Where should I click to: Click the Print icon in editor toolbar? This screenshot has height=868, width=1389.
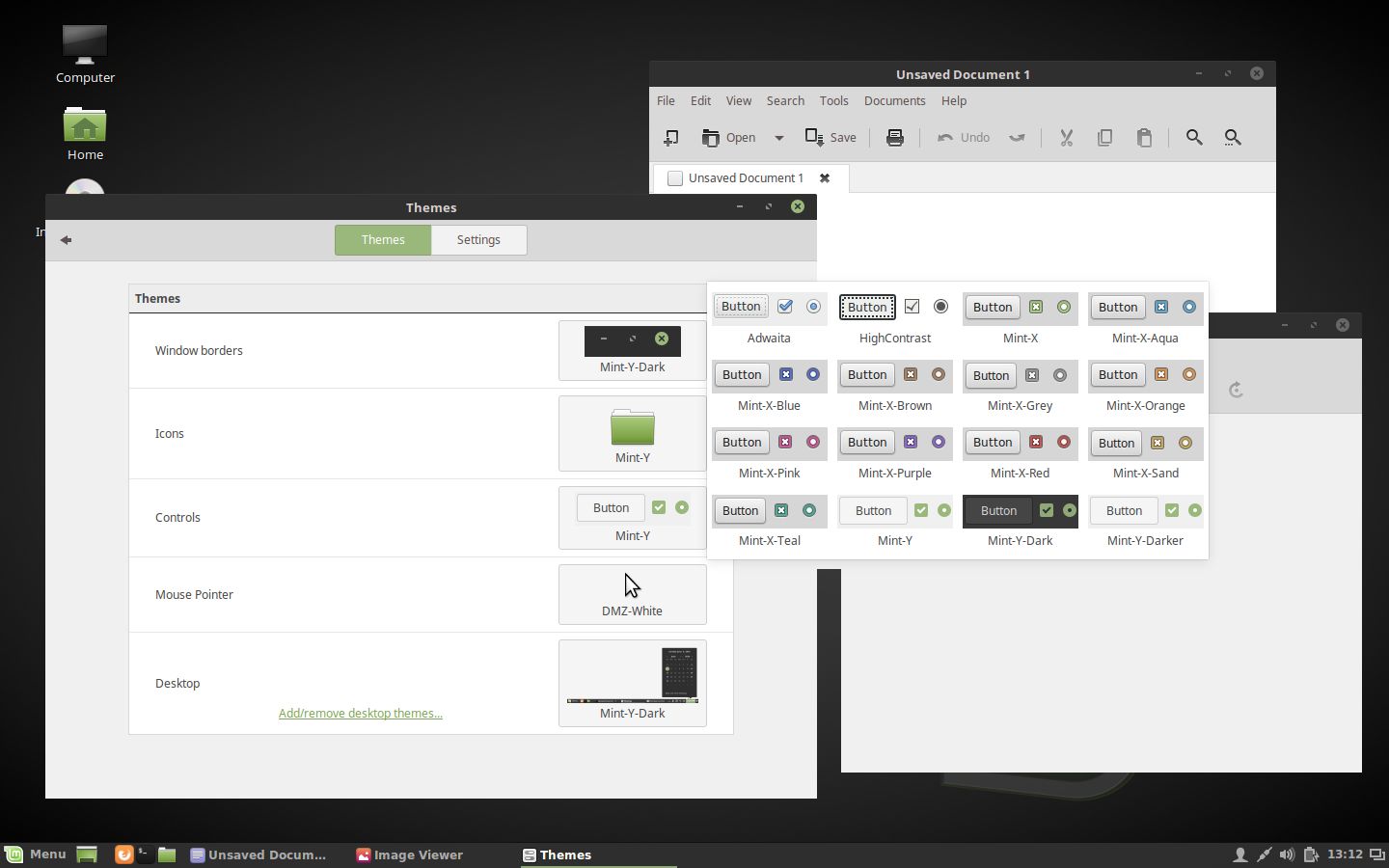tap(895, 138)
